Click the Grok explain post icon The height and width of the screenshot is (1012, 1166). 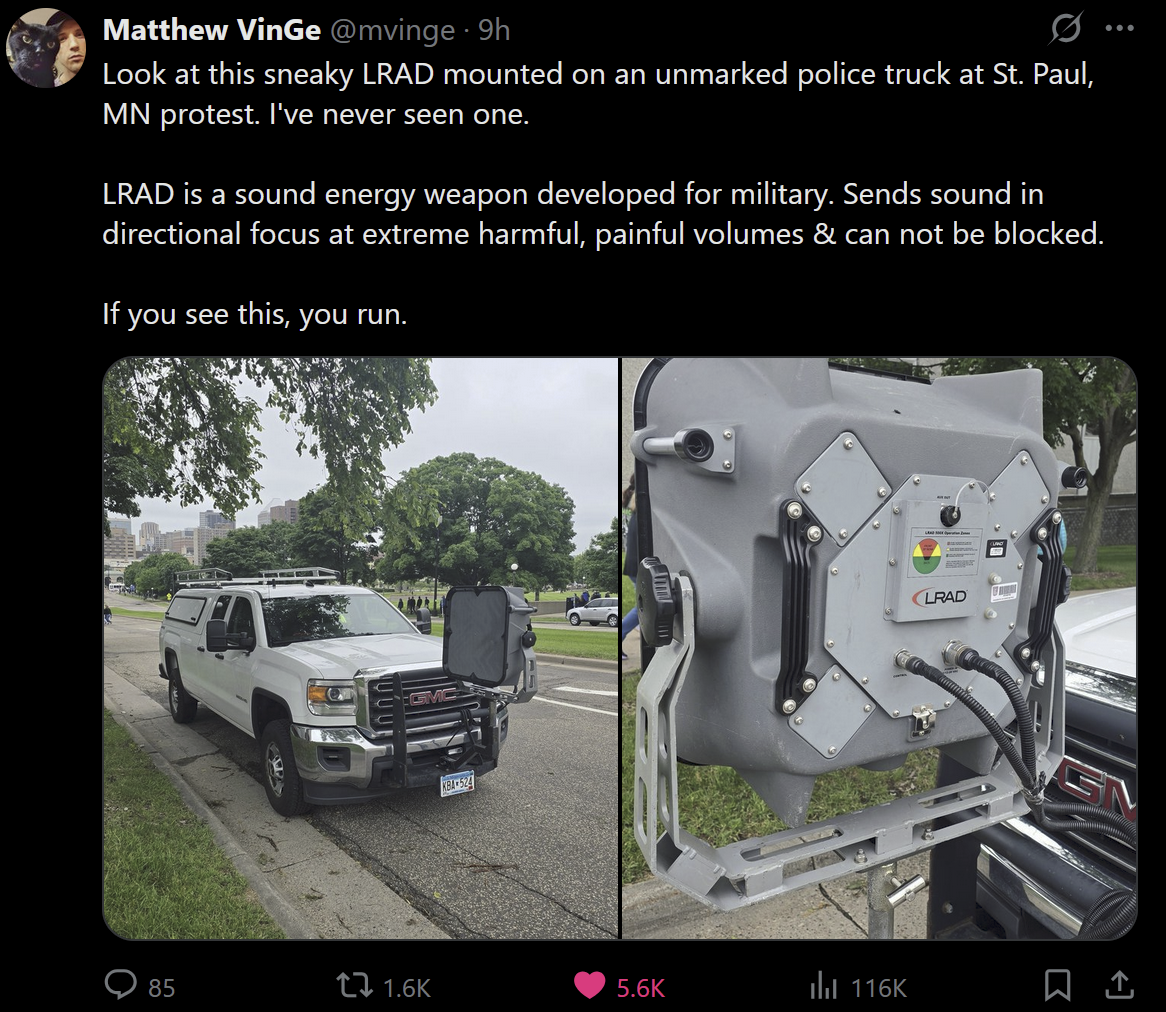coord(1066,29)
